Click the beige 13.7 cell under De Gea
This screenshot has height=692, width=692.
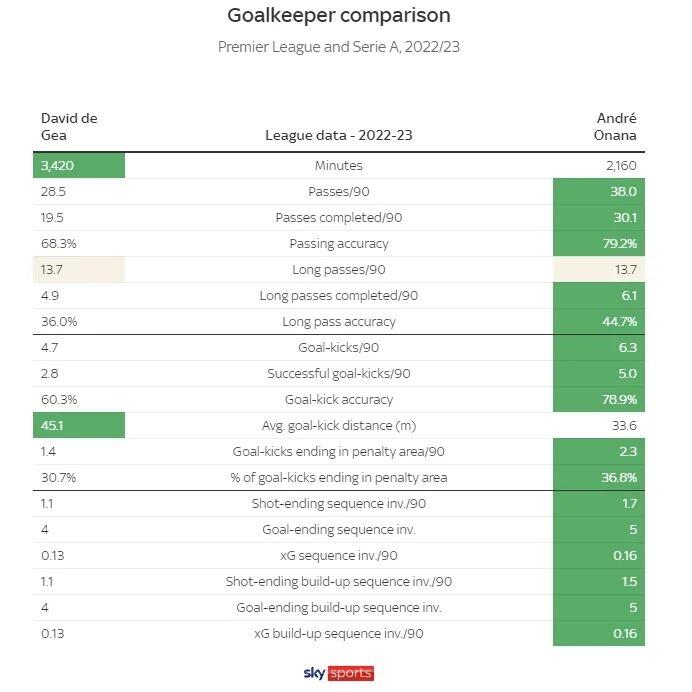coord(79,270)
